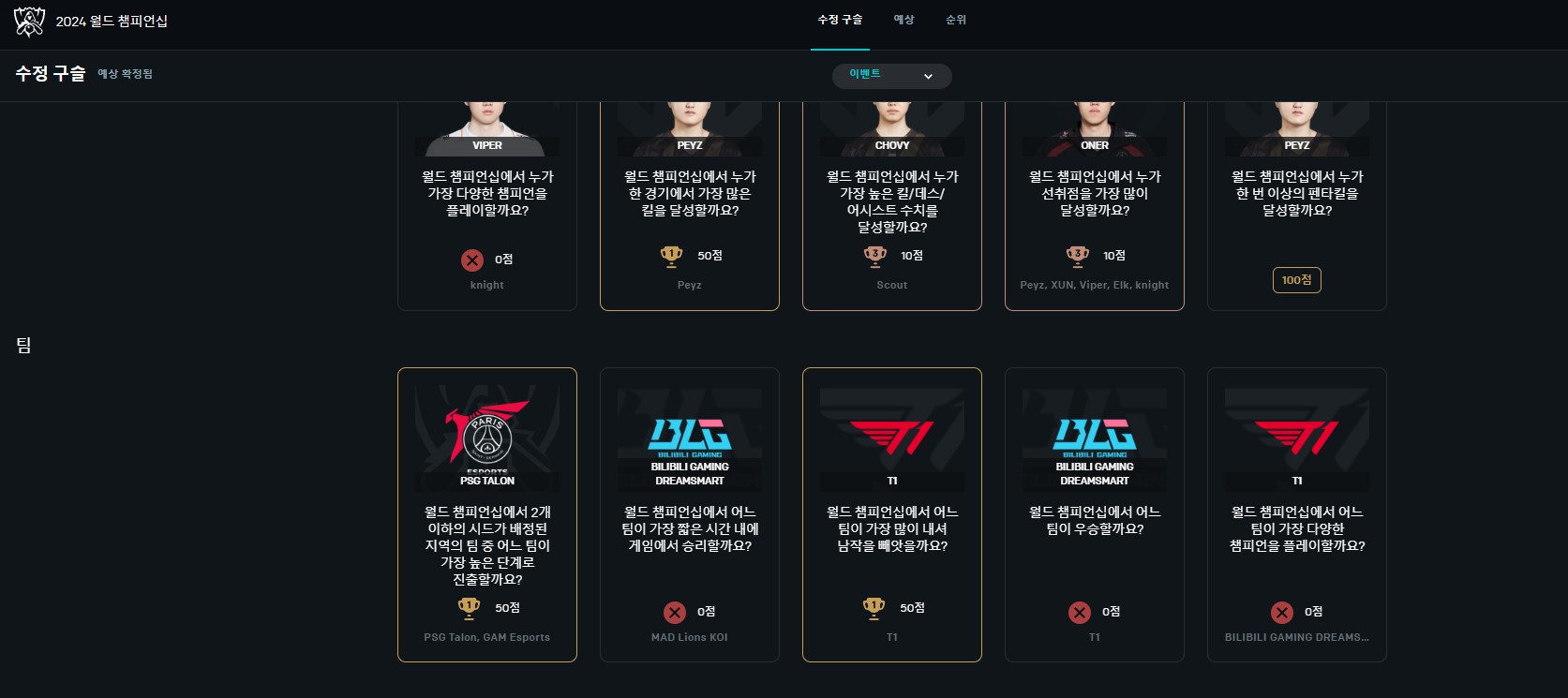Image resolution: width=1568 pixels, height=698 pixels.
Task: Click the red X icon on the VIPER card
Action: pos(472,260)
